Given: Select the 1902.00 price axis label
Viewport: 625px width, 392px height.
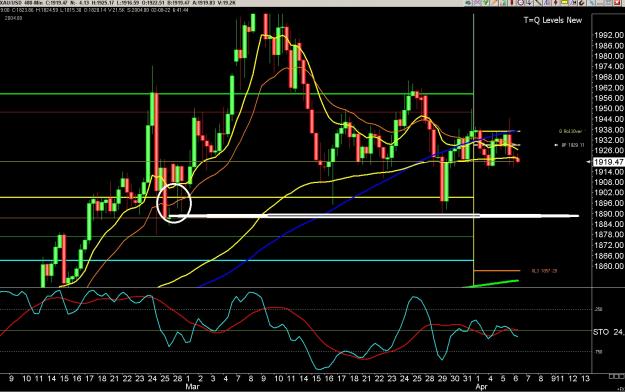Looking at the screenshot, I should coord(609,193).
